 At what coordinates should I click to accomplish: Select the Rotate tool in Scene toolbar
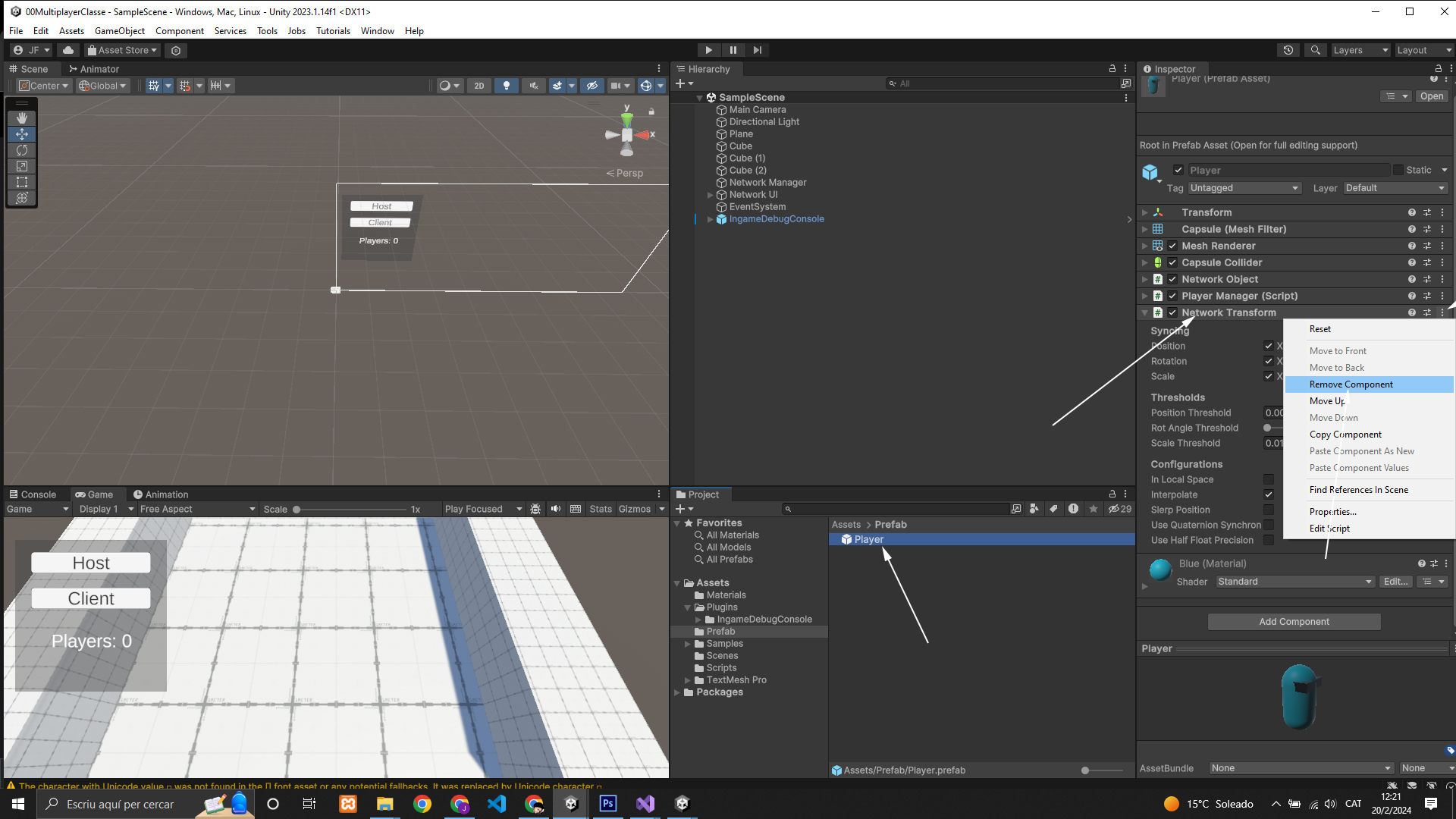pos(22,150)
